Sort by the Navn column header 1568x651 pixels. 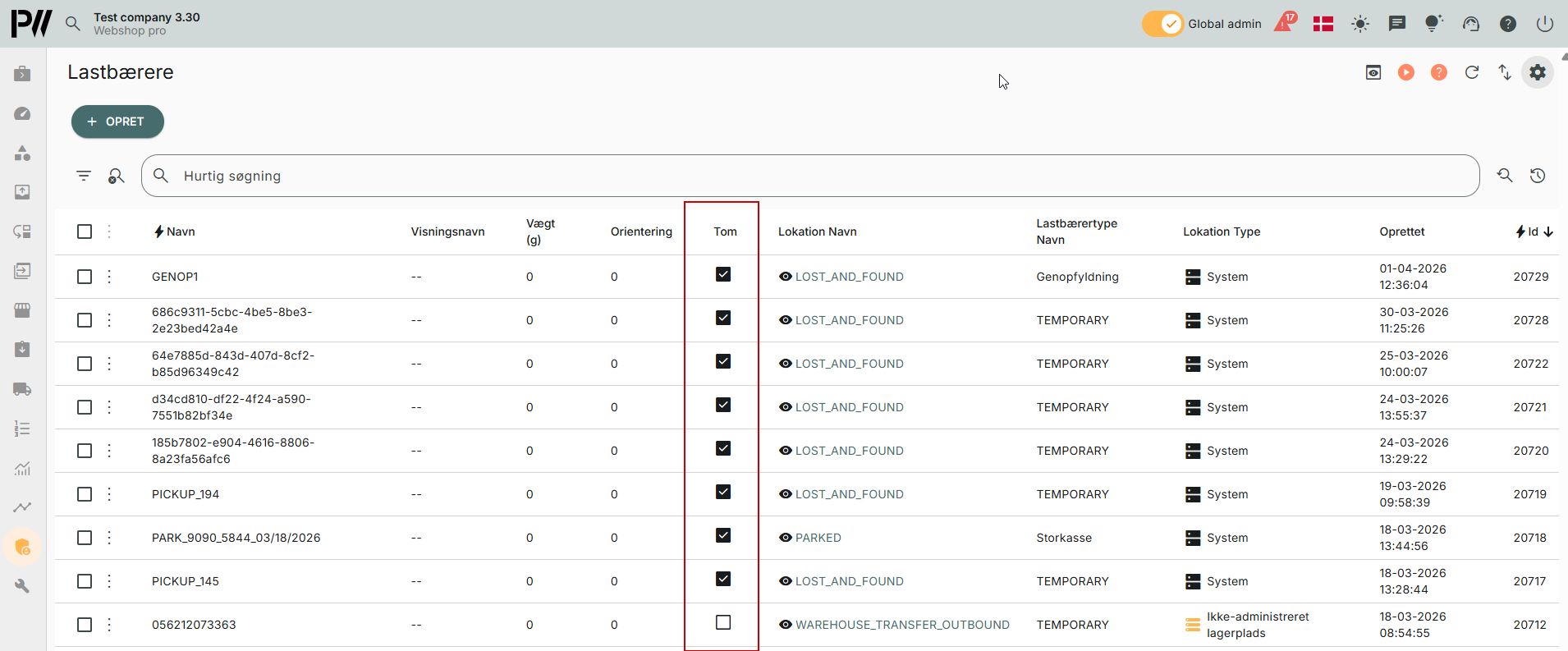coord(180,232)
